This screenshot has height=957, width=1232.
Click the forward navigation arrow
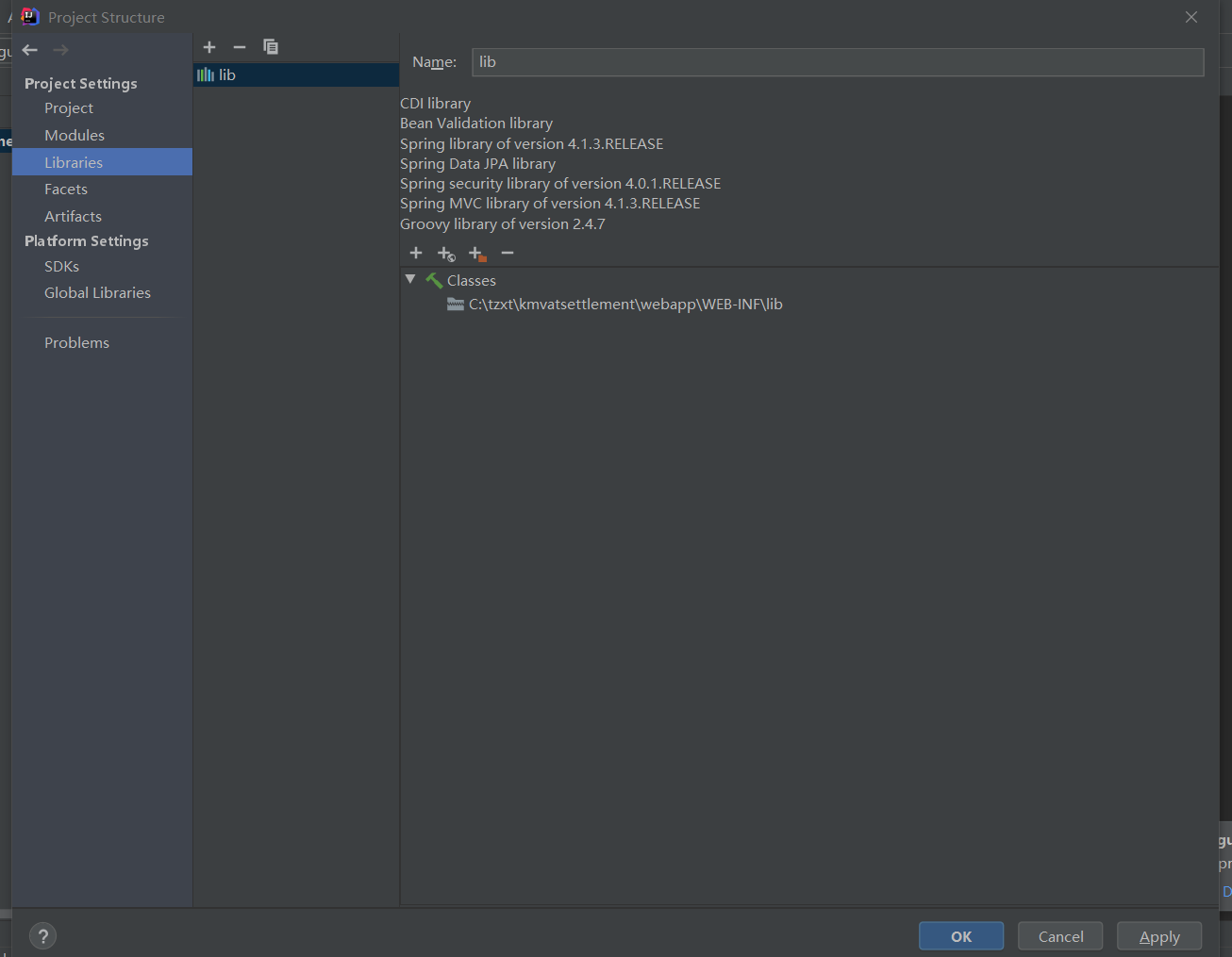pos(60,50)
